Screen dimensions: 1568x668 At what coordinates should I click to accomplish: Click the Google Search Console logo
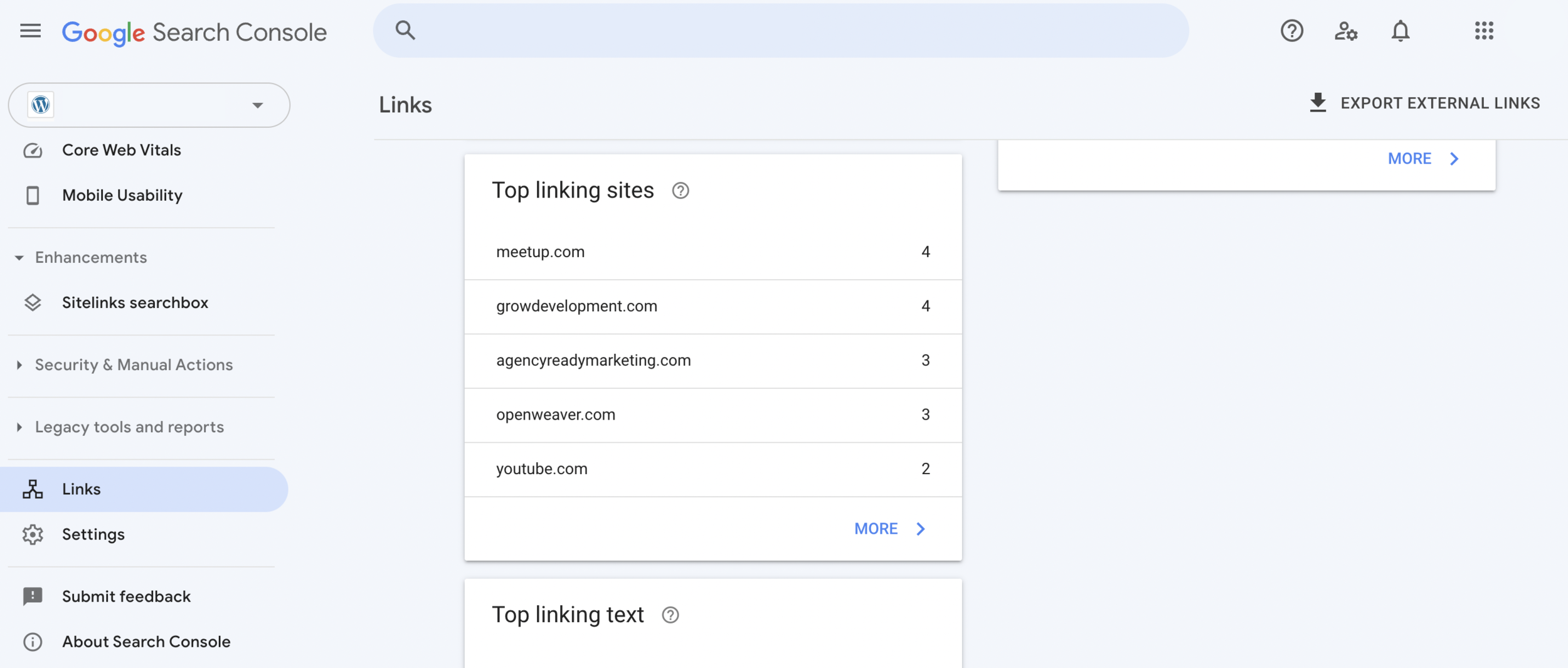tap(194, 33)
